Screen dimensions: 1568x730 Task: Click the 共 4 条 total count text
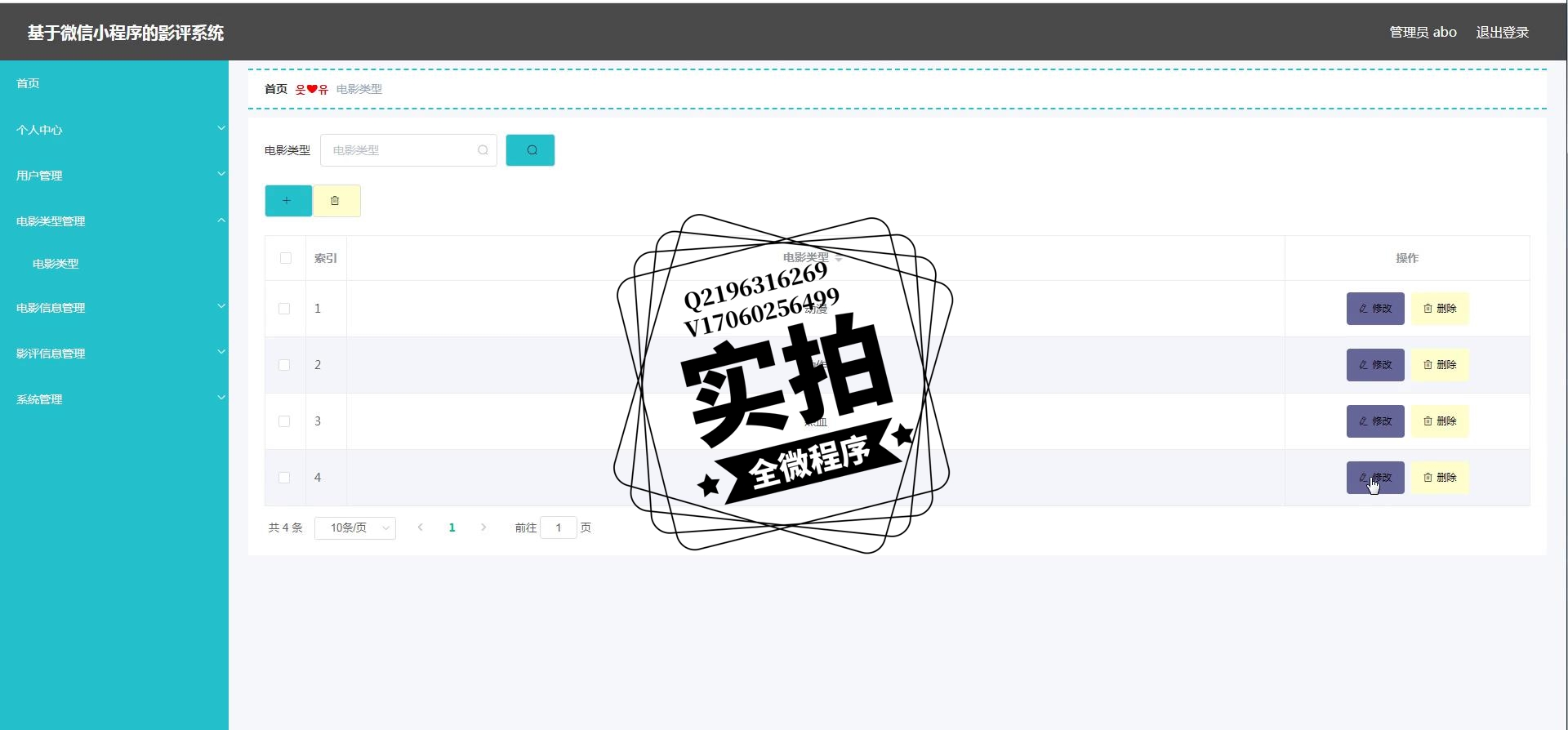[285, 528]
